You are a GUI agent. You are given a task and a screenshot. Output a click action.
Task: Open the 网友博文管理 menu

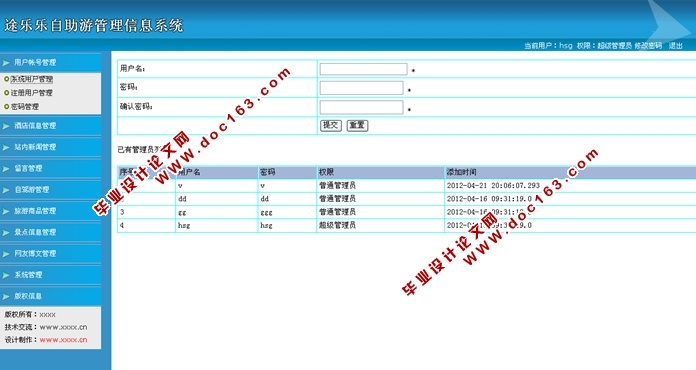point(35,253)
